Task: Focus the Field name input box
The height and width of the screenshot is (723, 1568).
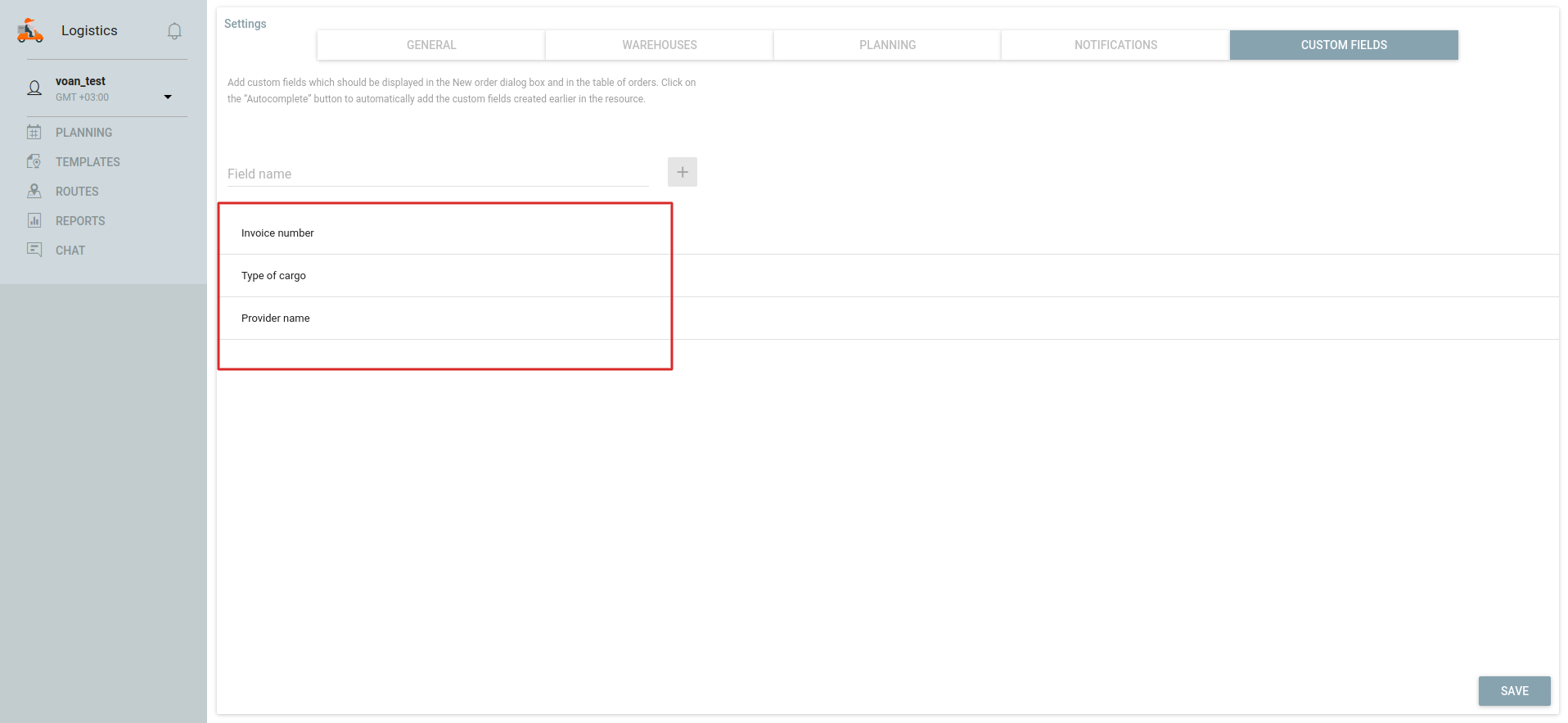Action: (x=437, y=174)
